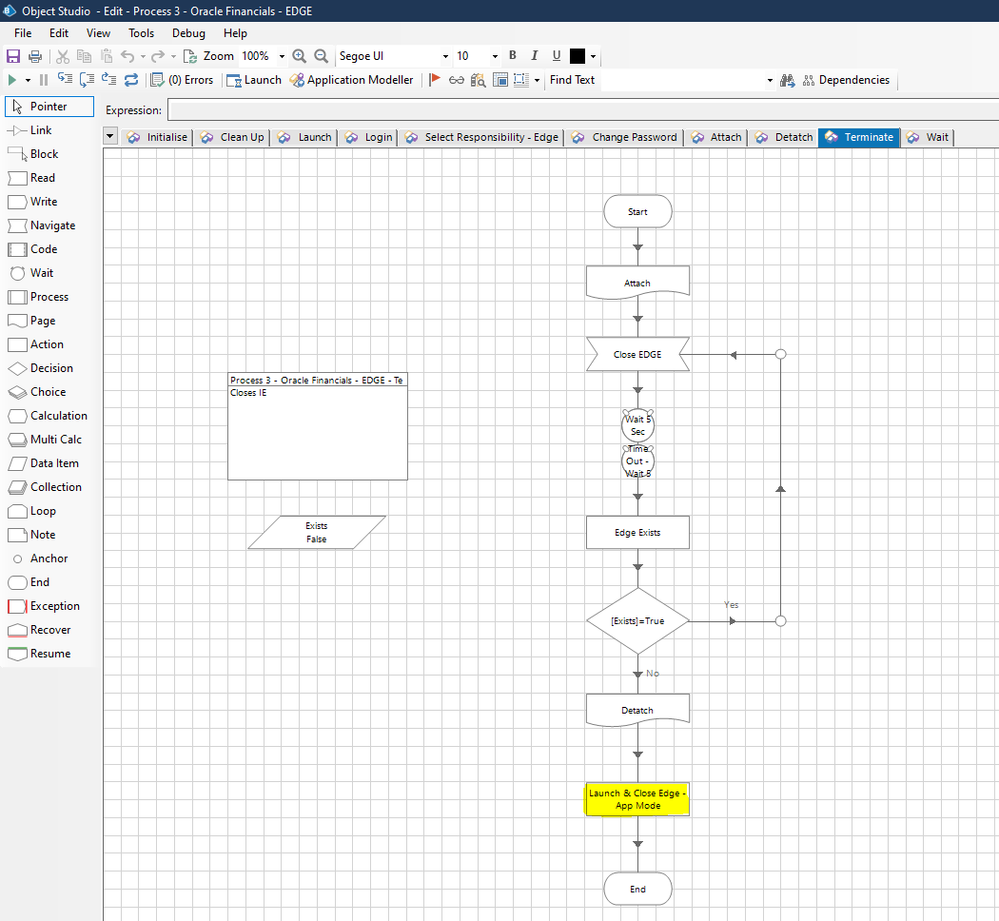Screen dimensions: 999x921
Task: Click the breakpoint flag icon
Action: click(x=435, y=80)
